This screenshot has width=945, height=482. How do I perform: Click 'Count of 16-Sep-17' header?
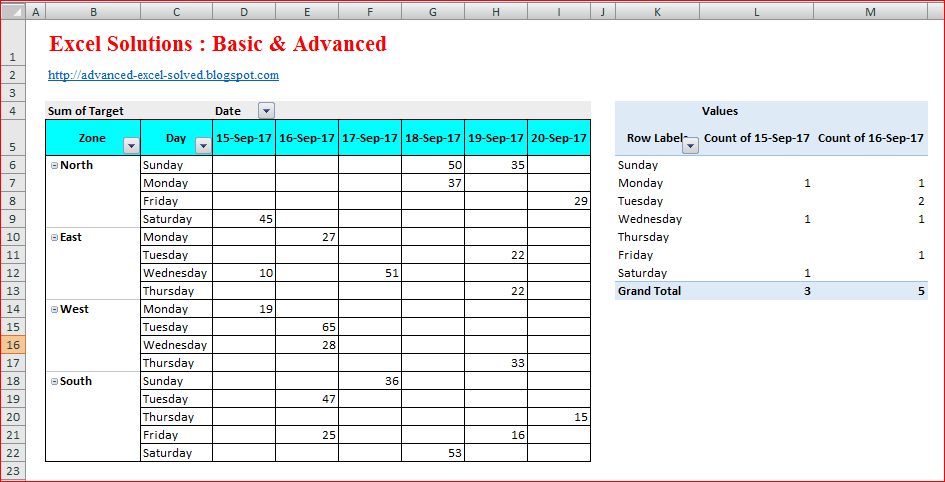[870, 138]
